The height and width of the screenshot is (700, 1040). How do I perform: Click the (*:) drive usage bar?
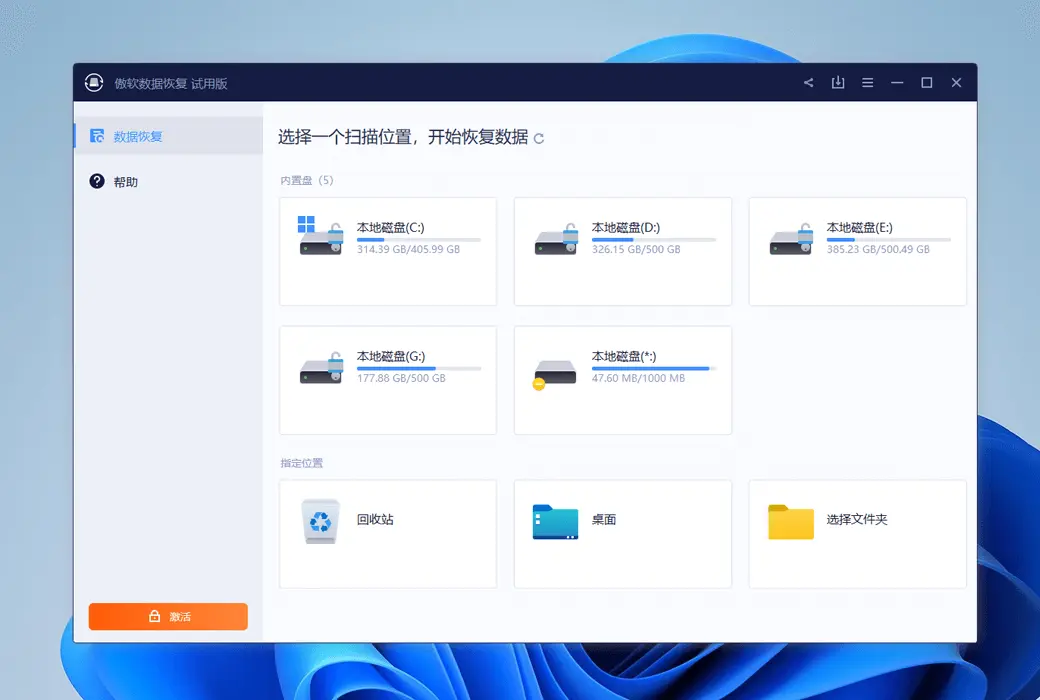point(654,368)
